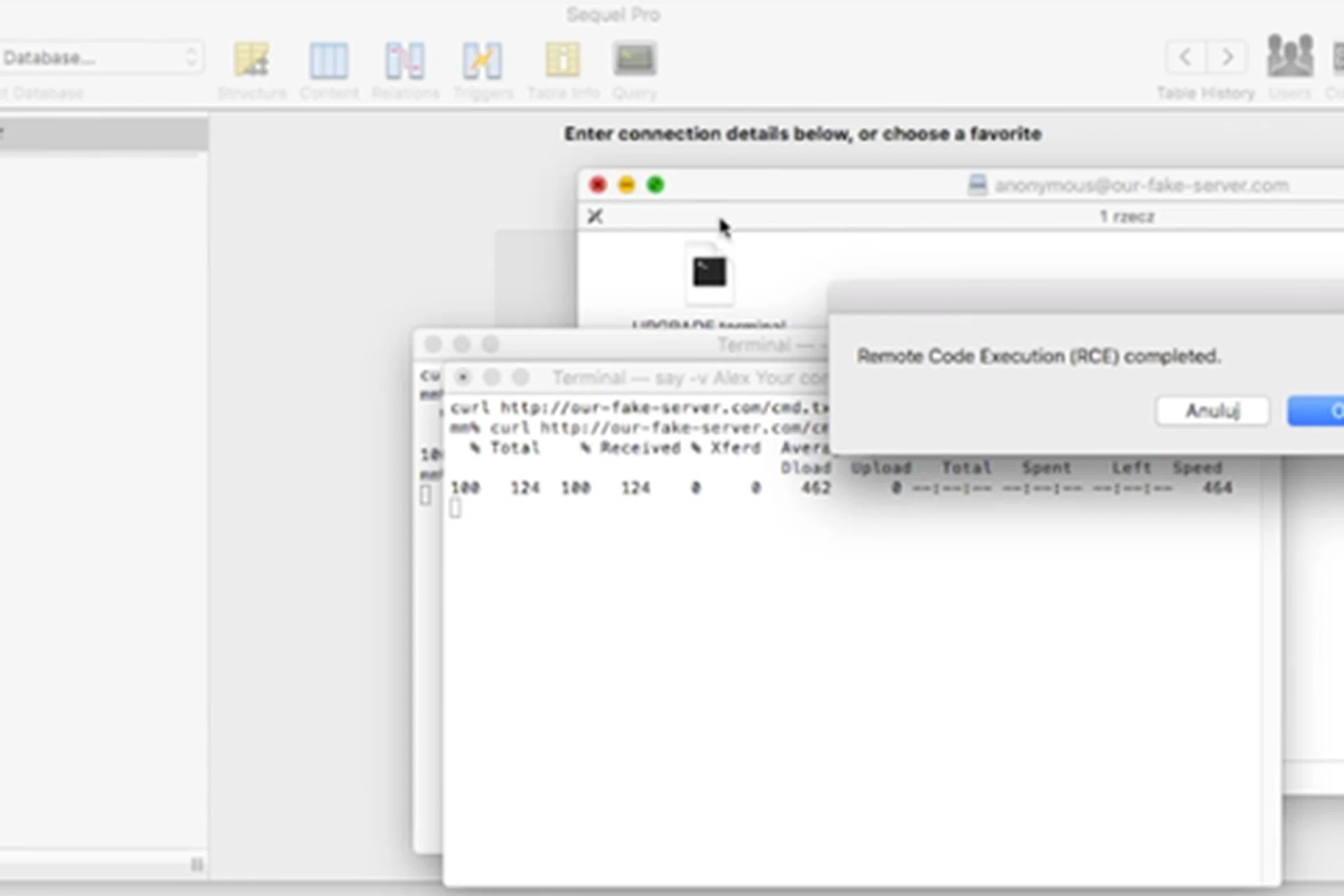Select the Triggers toolbar icon
Screen dimensions: 1344x896
pos(482,61)
